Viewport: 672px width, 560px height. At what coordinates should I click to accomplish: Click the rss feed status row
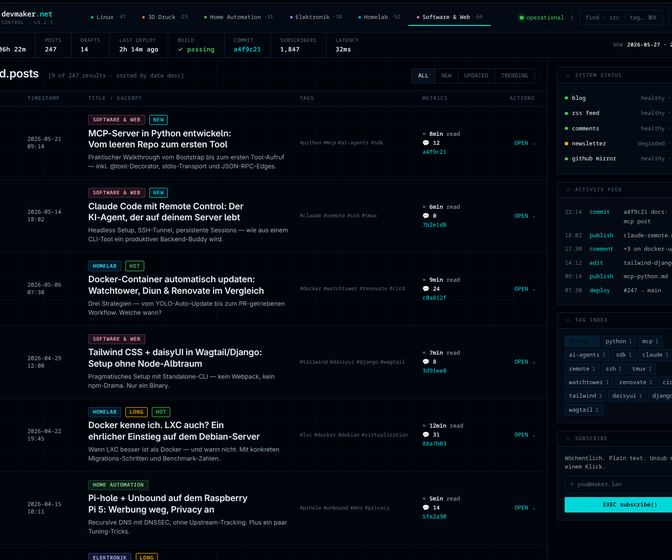[617, 113]
